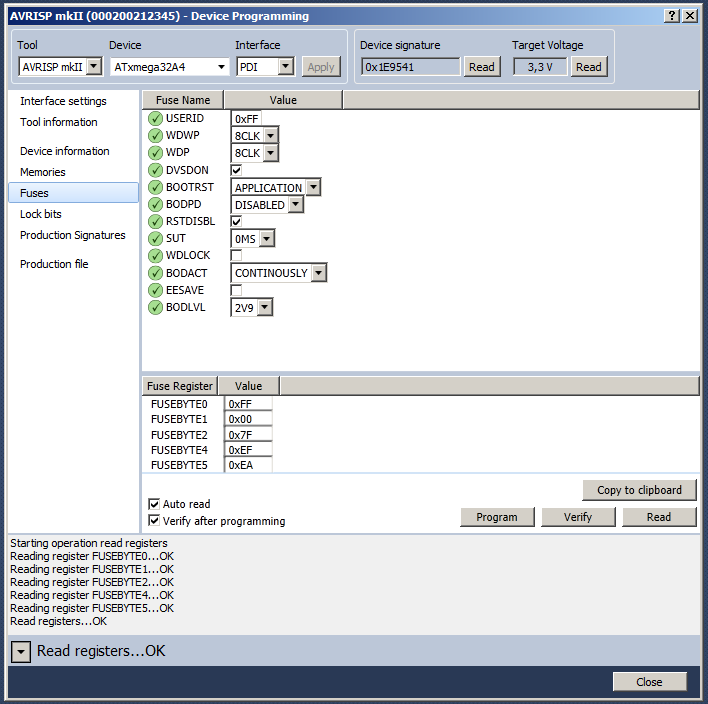Enable the WDLOCK fuse checkbox

(x=236, y=255)
